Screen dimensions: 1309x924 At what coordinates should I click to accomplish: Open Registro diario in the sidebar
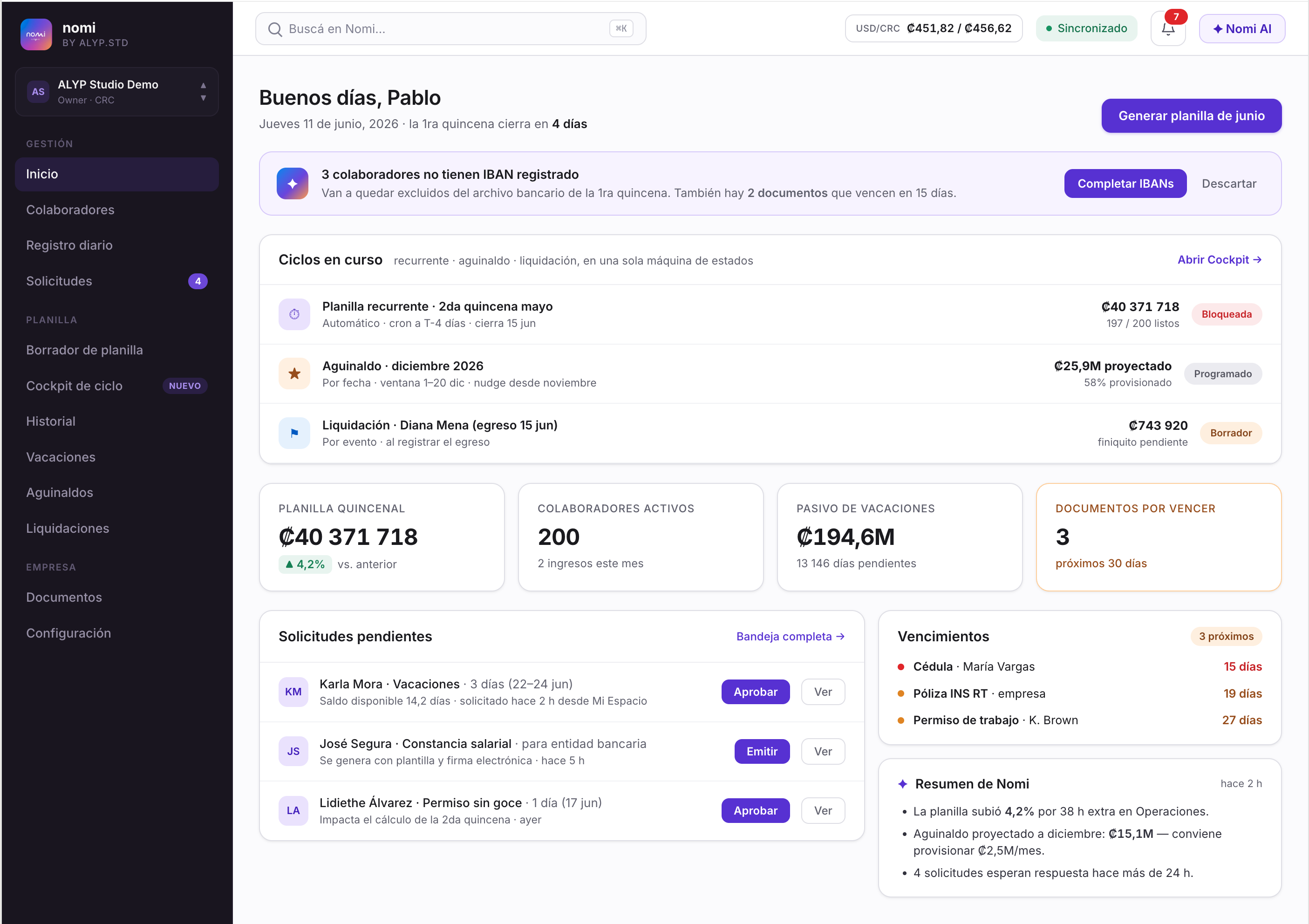117,245
